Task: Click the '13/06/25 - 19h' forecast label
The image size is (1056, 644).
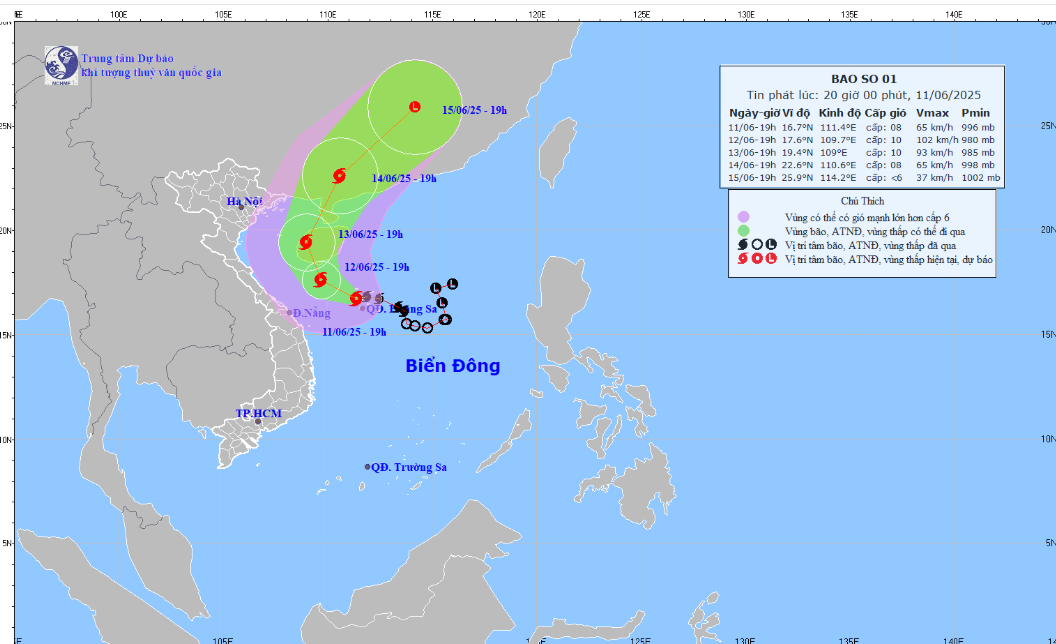Action: click(x=370, y=234)
